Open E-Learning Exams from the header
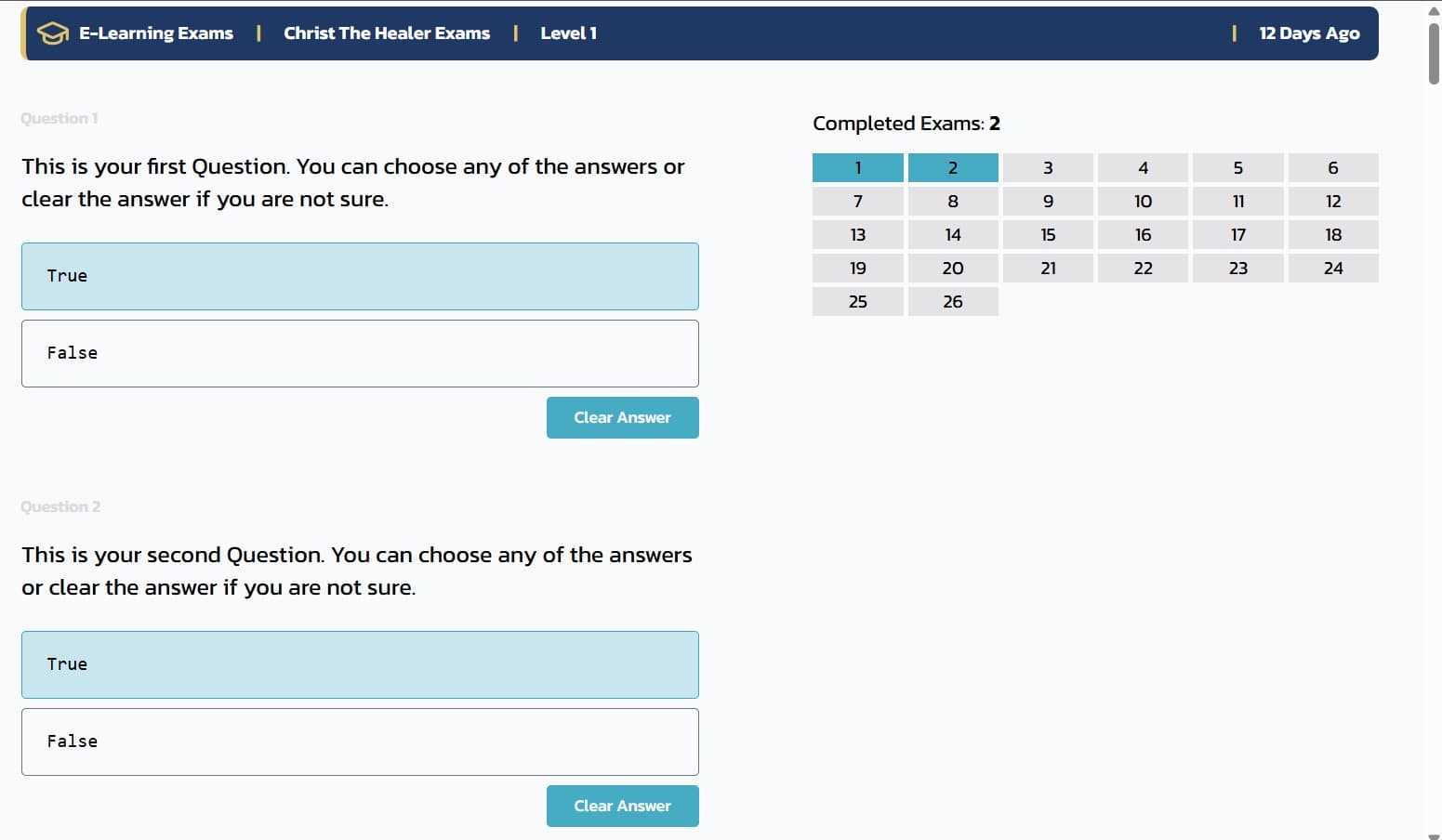 (x=156, y=33)
